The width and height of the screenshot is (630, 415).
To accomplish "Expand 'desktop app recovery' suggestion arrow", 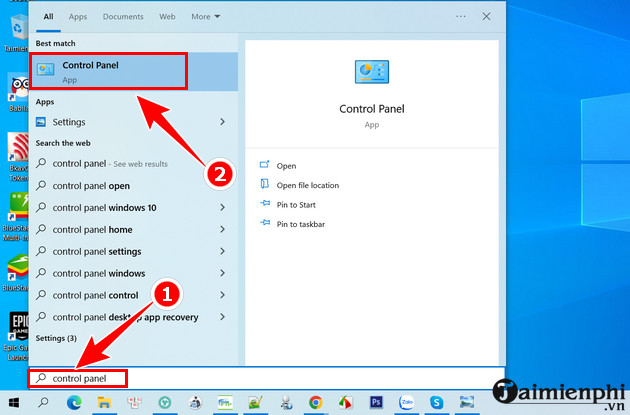I will point(222,317).
